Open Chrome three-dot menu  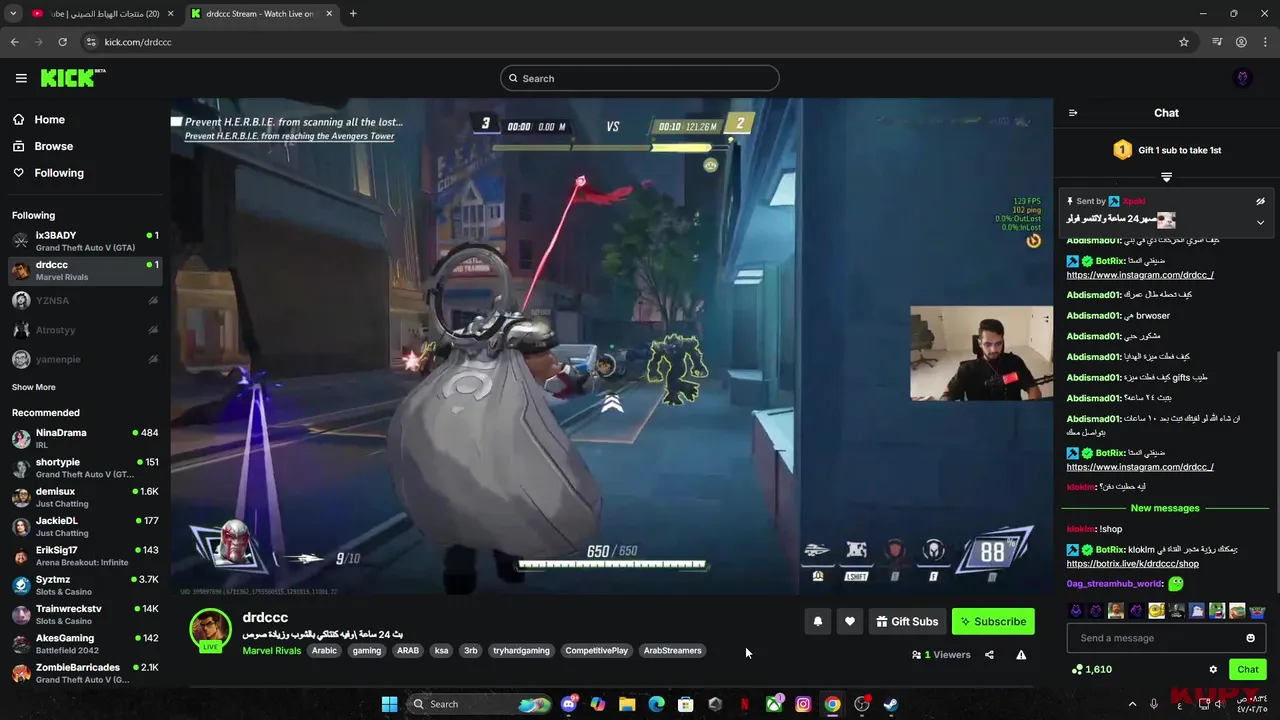pyautogui.click(x=1266, y=42)
